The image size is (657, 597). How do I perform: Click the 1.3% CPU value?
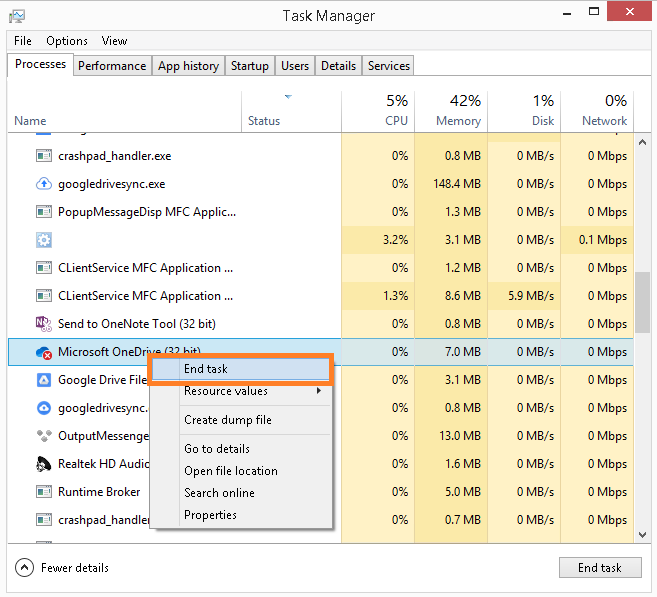click(396, 296)
